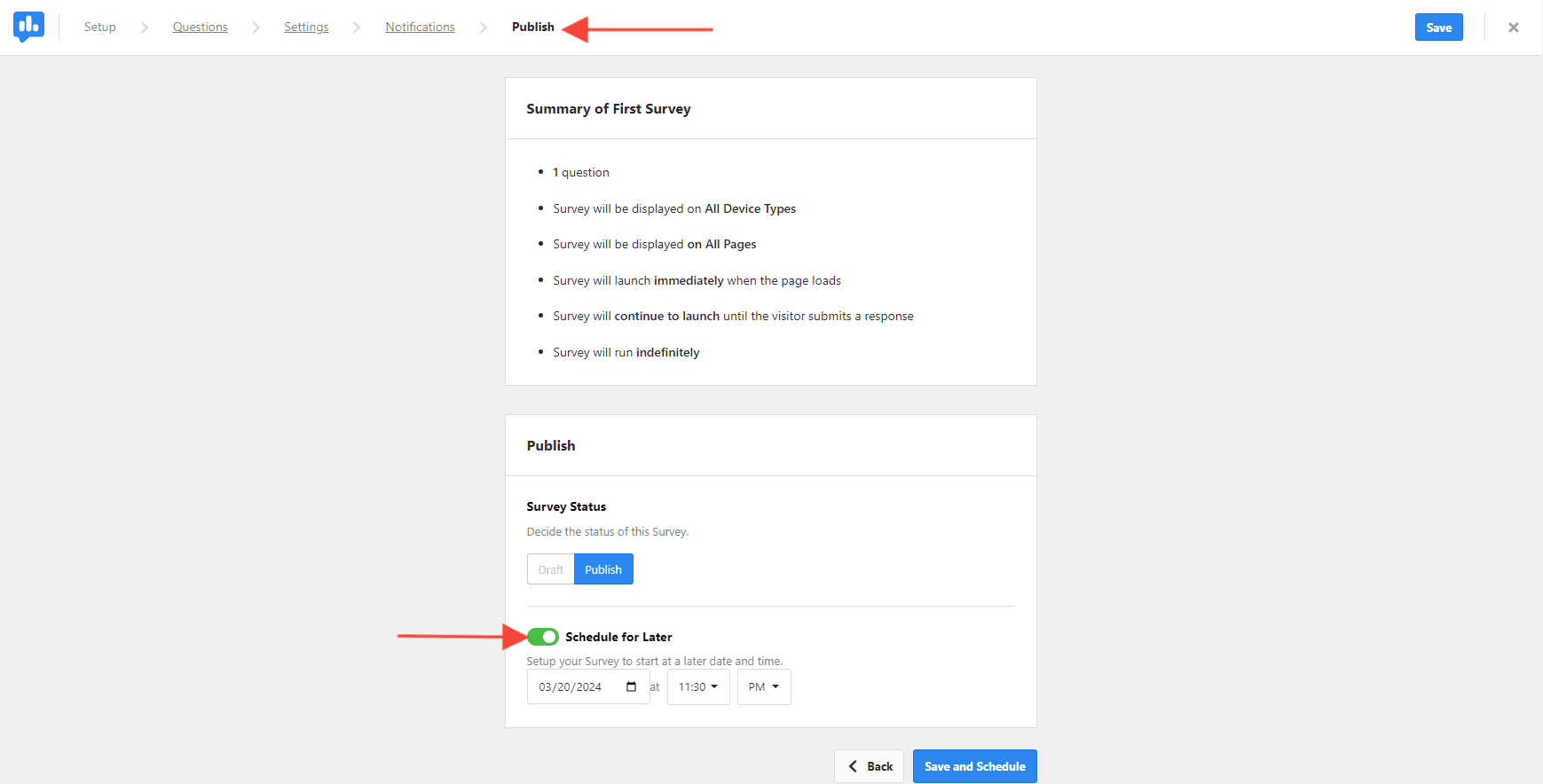This screenshot has width=1543, height=784.
Task: Go to the Notifications step
Action: click(x=421, y=27)
